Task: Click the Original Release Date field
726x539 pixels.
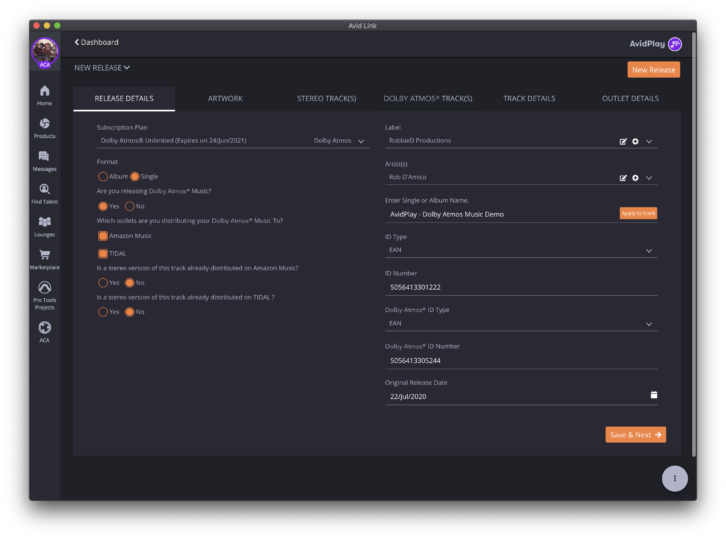Action: [x=516, y=396]
